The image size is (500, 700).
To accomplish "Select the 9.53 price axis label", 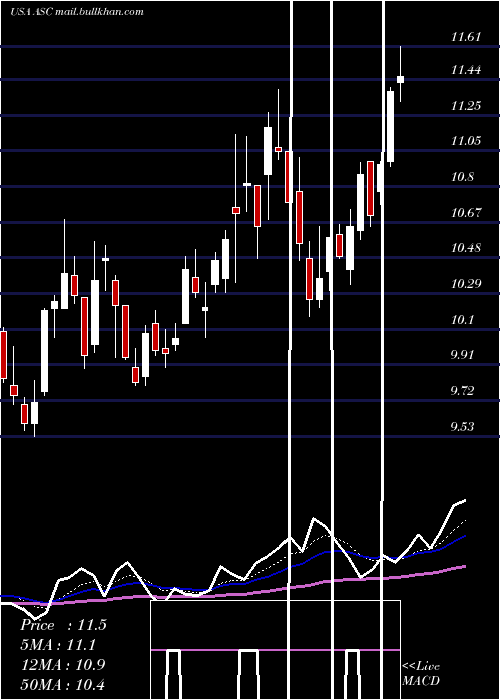I will [x=462, y=427].
